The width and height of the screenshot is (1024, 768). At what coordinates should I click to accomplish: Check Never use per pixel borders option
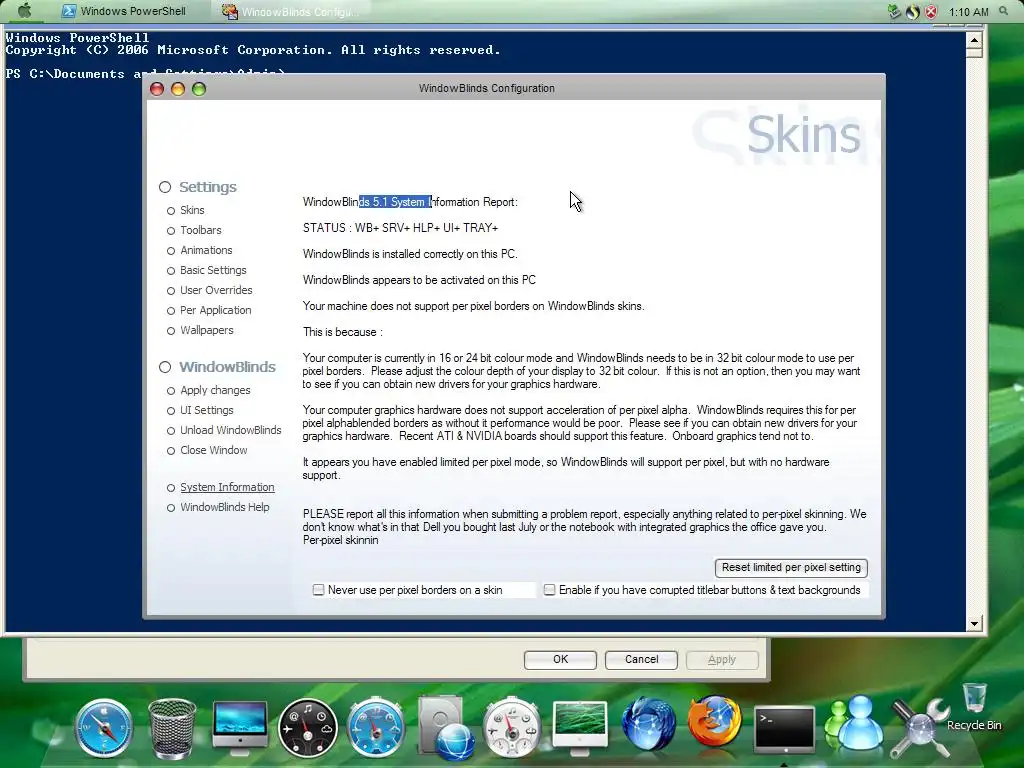click(318, 590)
